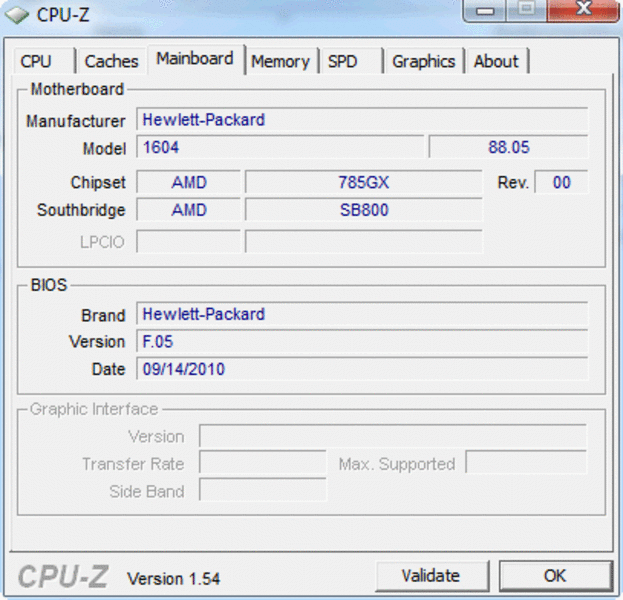Click the model revision value 88.05
This screenshot has height=600, width=623.
click(x=509, y=147)
